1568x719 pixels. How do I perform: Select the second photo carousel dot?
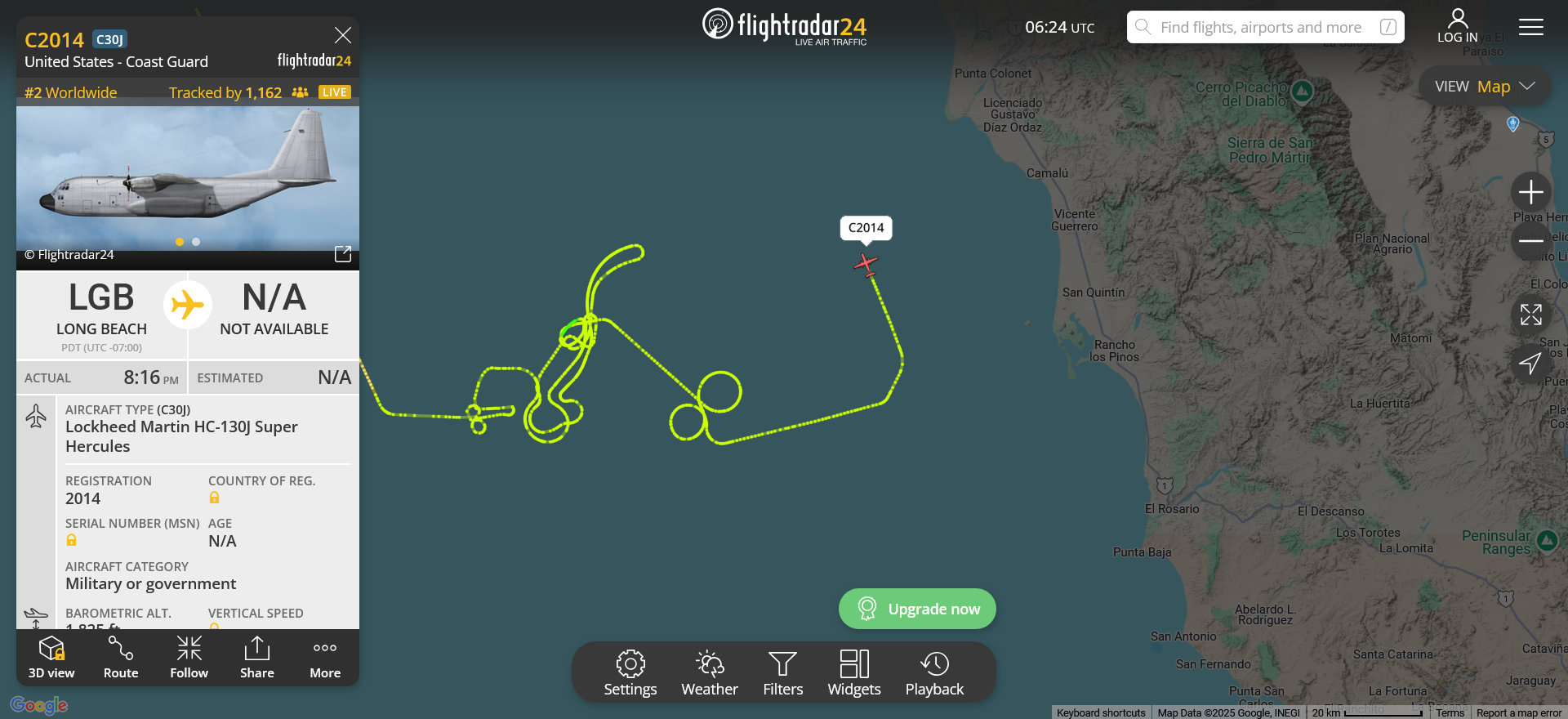click(196, 242)
